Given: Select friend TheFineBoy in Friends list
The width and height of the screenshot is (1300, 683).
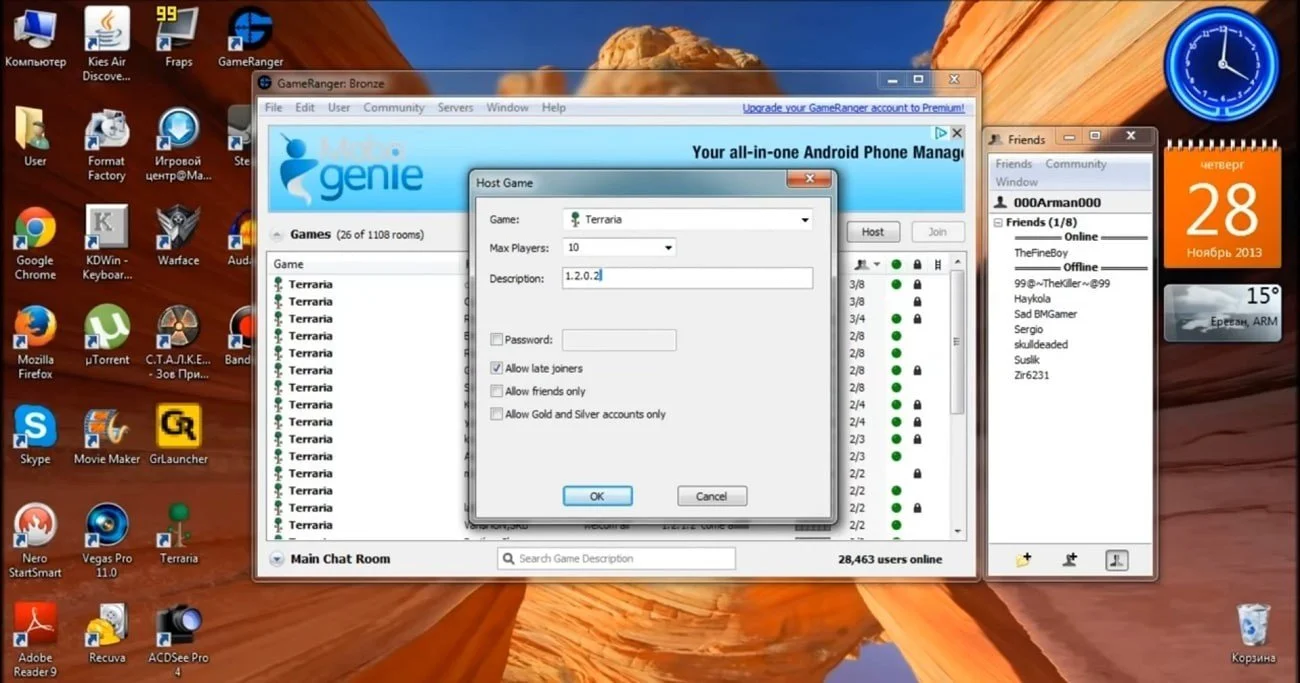Looking at the screenshot, I should click(x=1039, y=253).
